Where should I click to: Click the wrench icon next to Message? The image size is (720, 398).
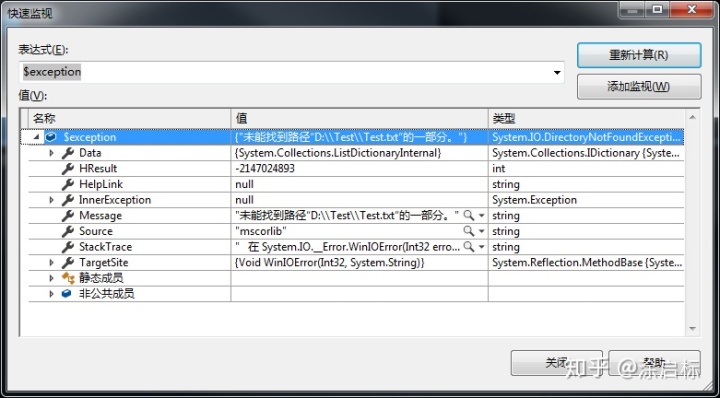point(68,215)
